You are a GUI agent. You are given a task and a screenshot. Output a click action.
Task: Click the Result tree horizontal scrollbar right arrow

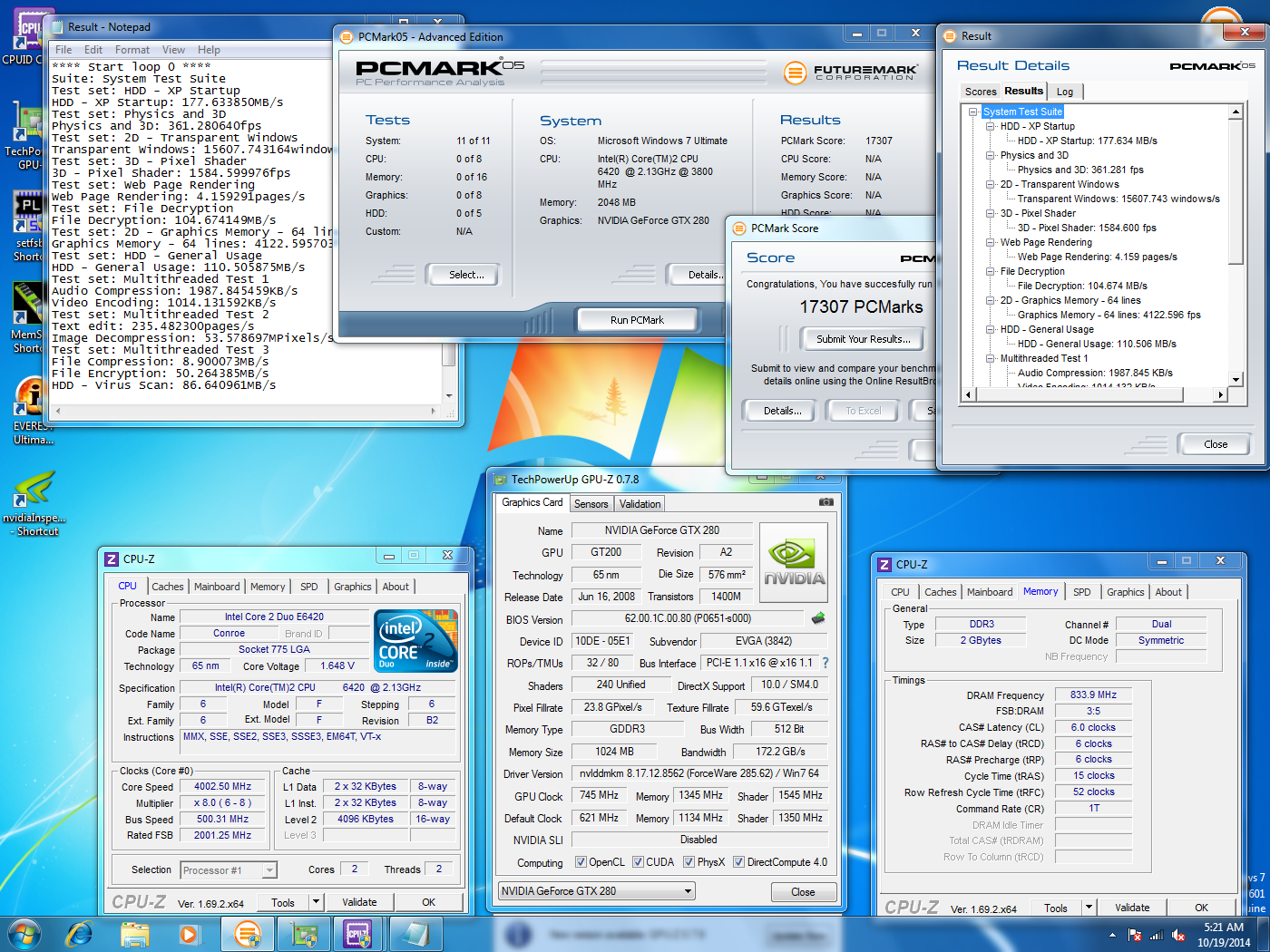(x=1221, y=394)
